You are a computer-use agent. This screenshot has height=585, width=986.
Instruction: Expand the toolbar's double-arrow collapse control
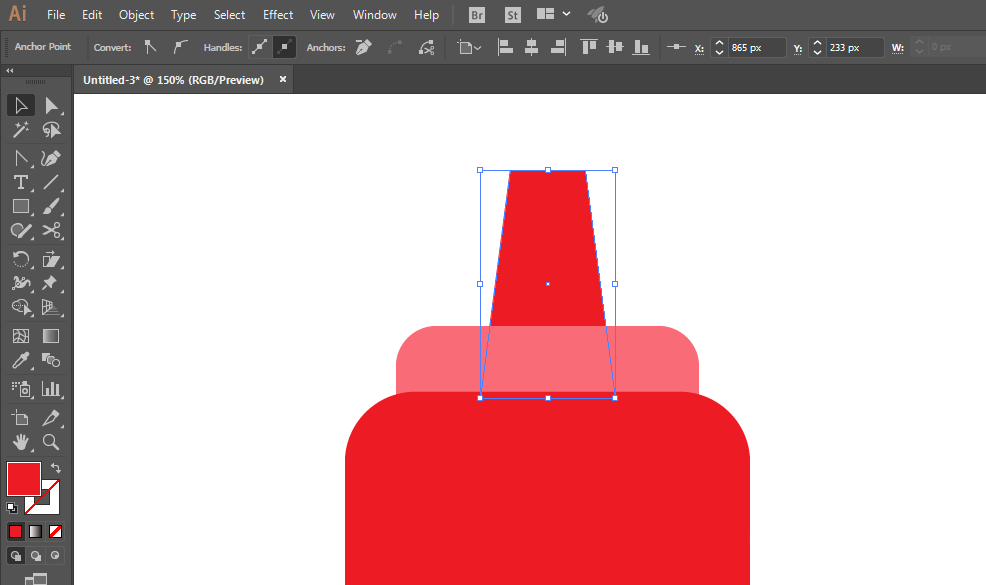tap(10, 71)
